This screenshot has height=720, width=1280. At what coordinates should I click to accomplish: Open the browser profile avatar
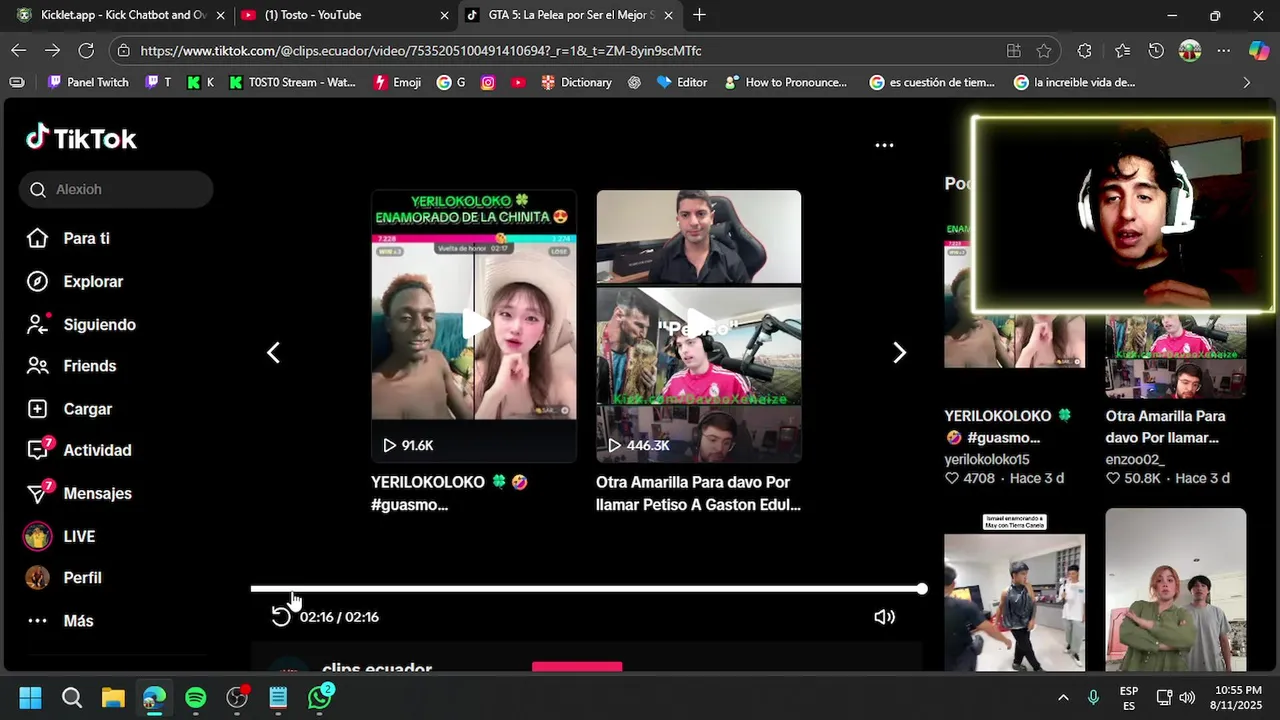pyautogui.click(x=1189, y=50)
